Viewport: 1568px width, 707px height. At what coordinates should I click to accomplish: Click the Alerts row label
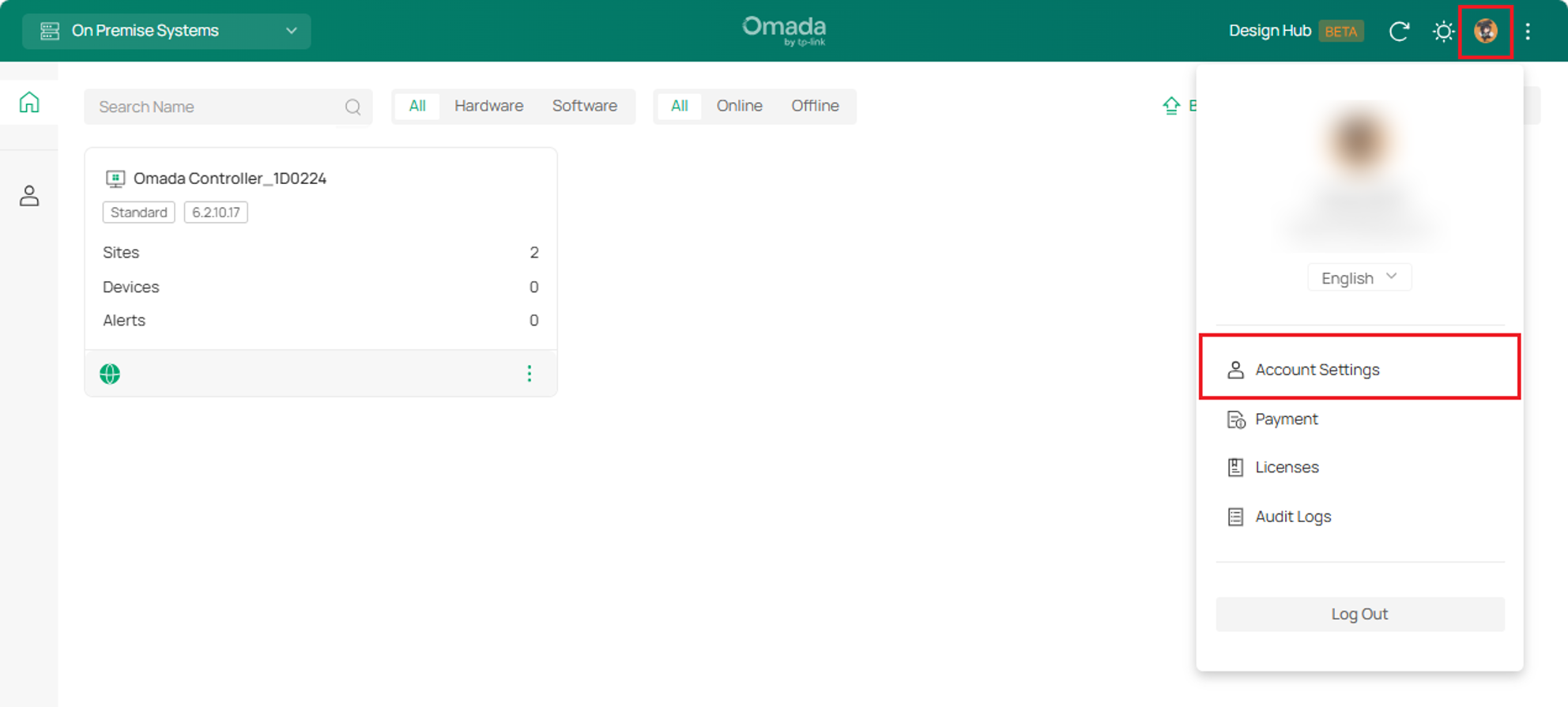(124, 320)
